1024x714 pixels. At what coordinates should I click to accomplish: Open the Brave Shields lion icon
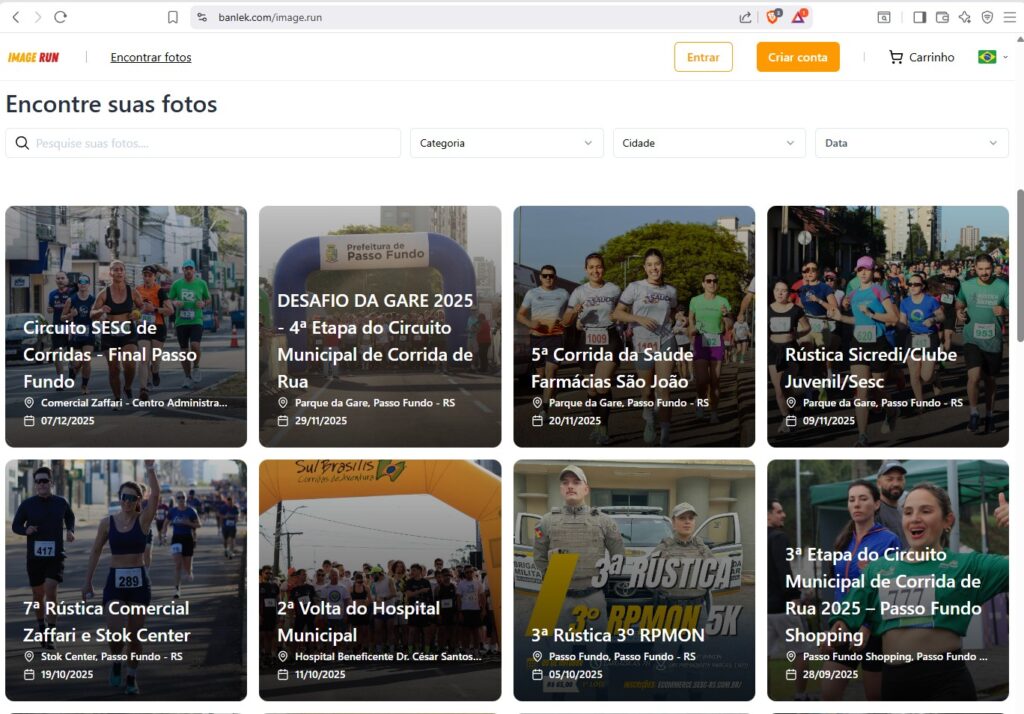(x=772, y=17)
